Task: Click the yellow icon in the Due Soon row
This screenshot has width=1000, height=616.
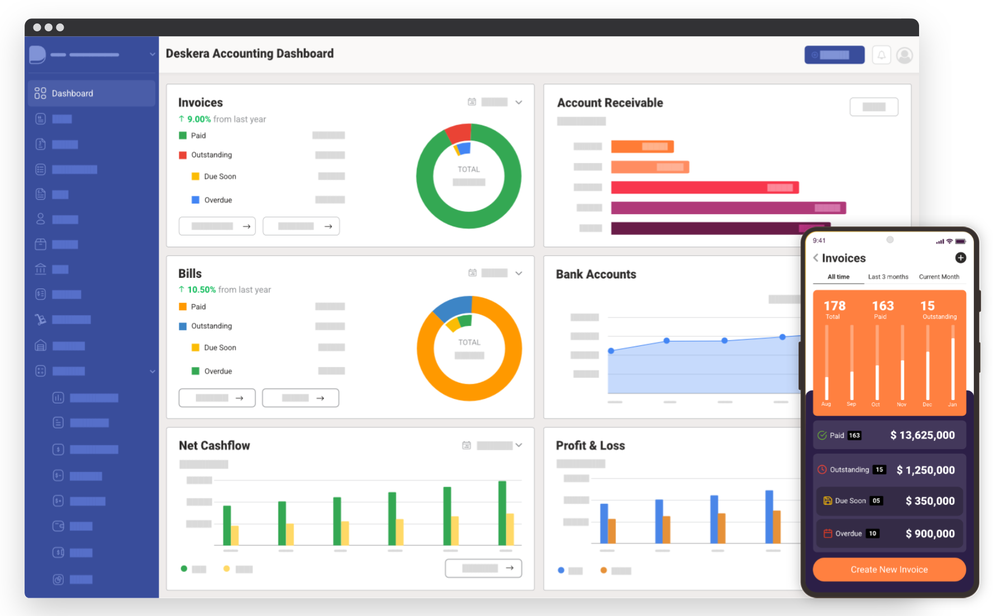Action: click(828, 501)
